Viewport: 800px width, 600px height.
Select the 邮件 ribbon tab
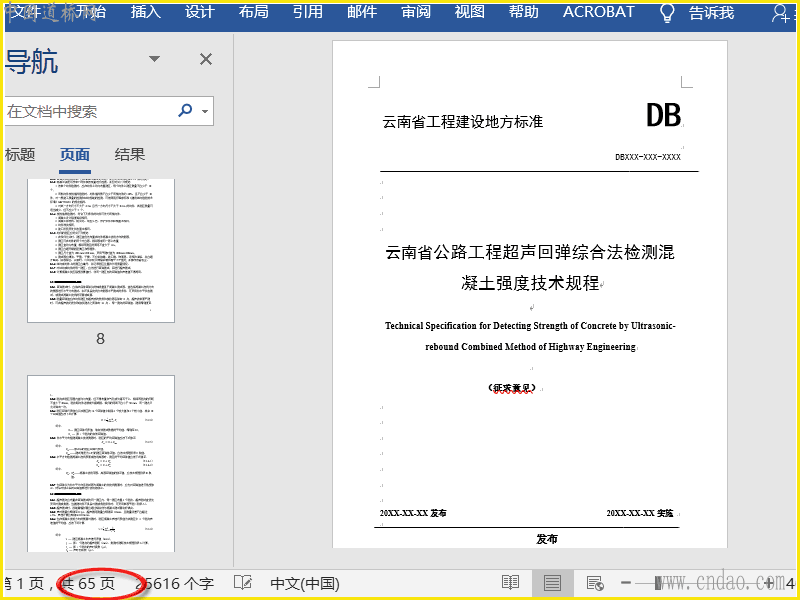pyautogui.click(x=362, y=12)
